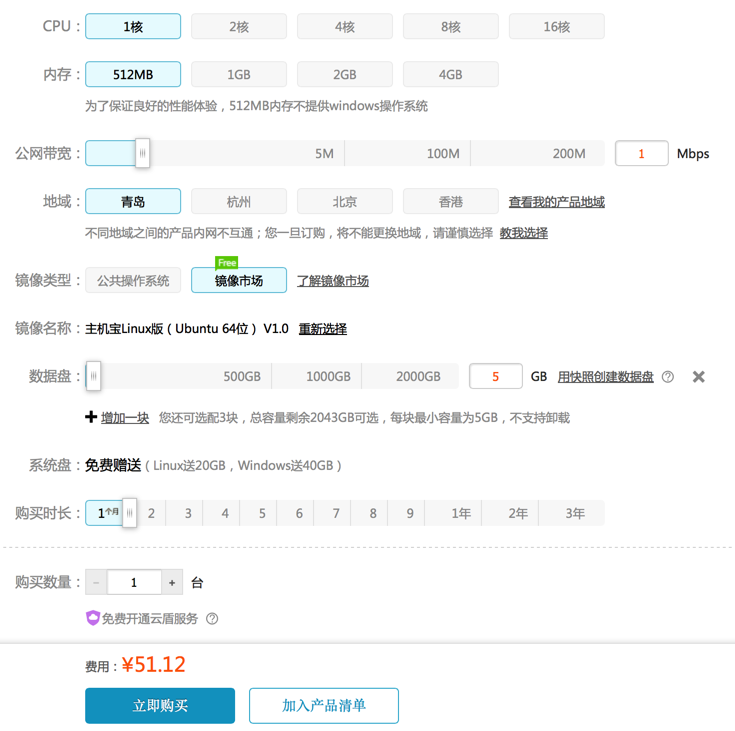Click the 加入产品清单 button
Screen dimensions: 735x731
324,705
